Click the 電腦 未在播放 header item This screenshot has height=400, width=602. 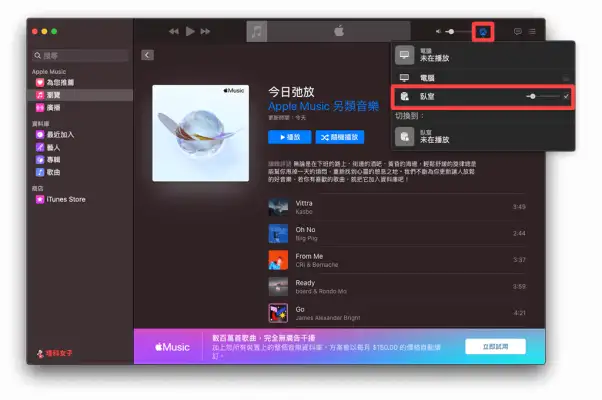(483, 55)
